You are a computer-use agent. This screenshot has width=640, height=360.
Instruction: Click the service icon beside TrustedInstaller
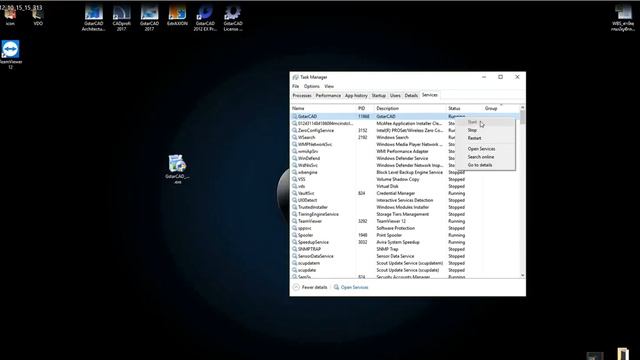pos(294,207)
